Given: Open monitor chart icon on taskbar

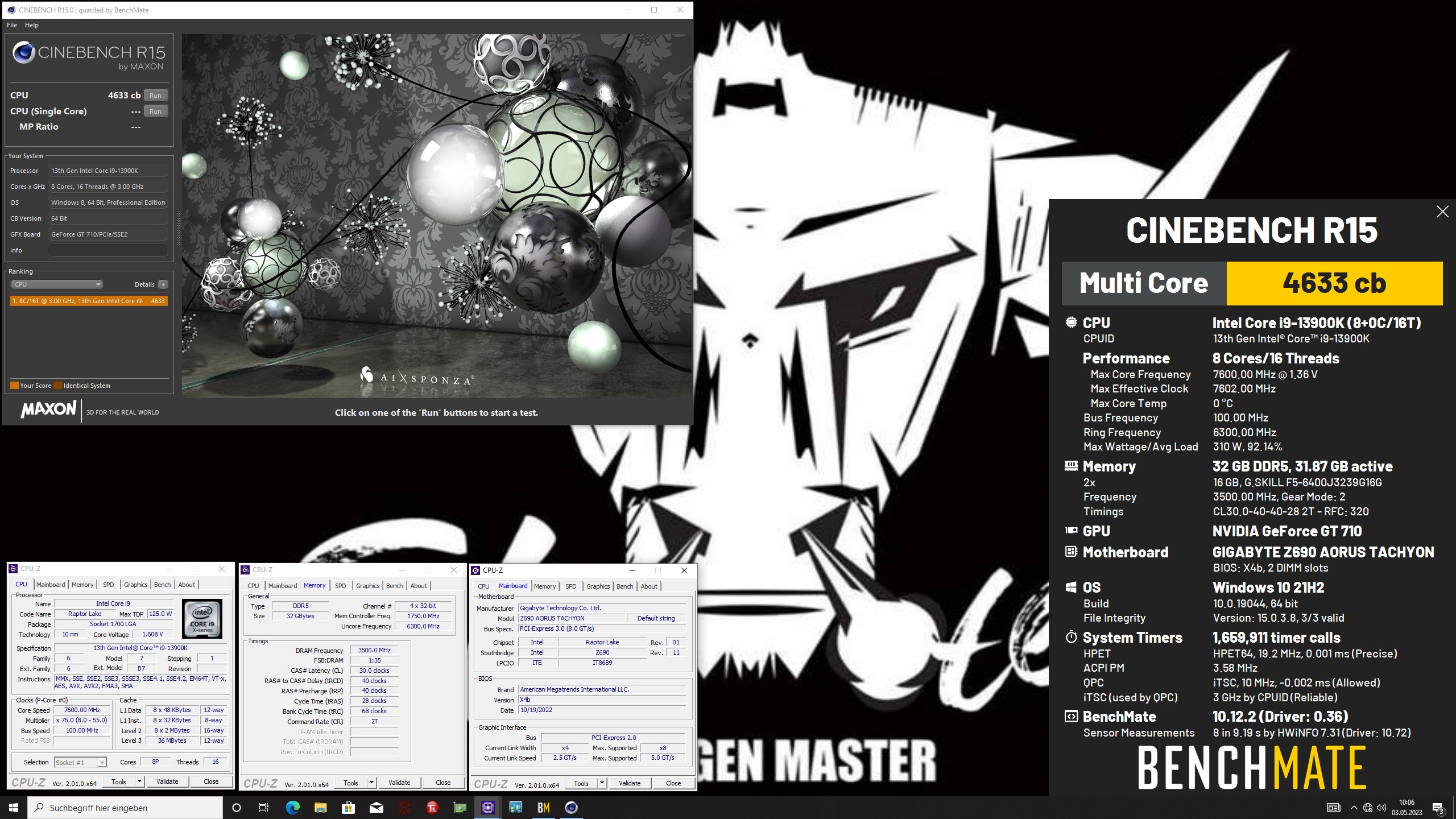Looking at the screenshot, I should point(515,808).
